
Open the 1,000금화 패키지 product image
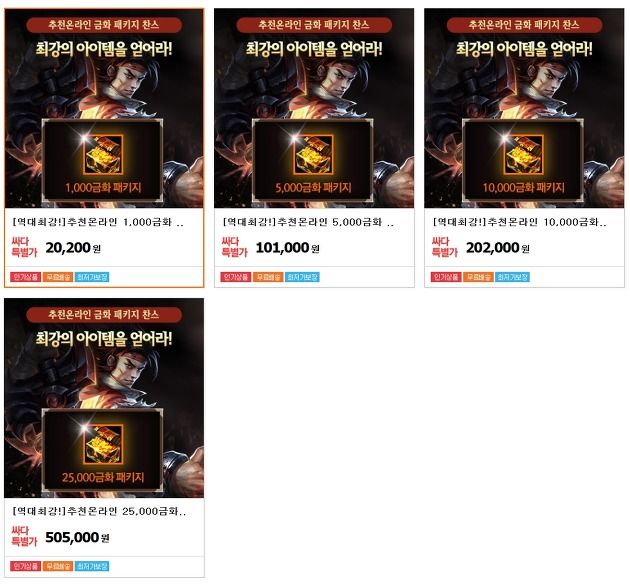pyautogui.click(x=104, y=108)
